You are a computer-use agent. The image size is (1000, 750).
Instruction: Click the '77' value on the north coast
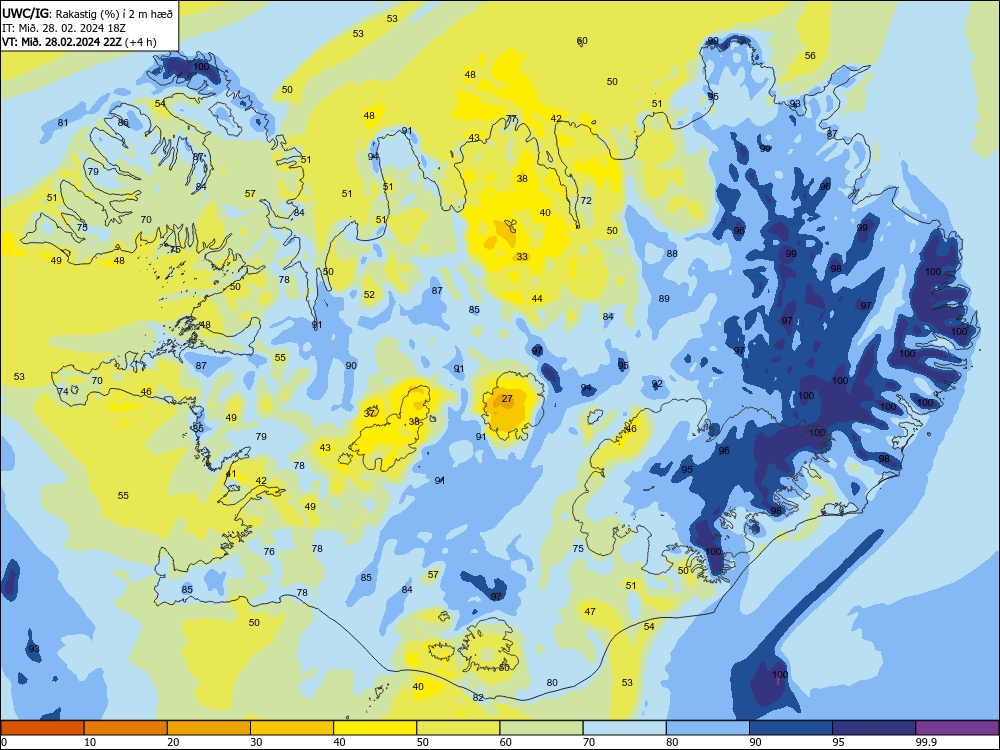[511, 119]
